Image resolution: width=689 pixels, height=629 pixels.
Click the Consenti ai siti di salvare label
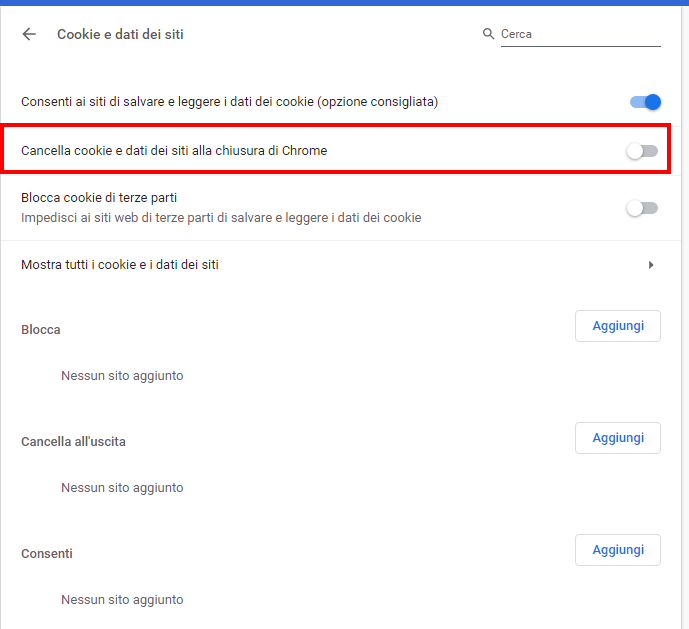(x=229, y=102)
